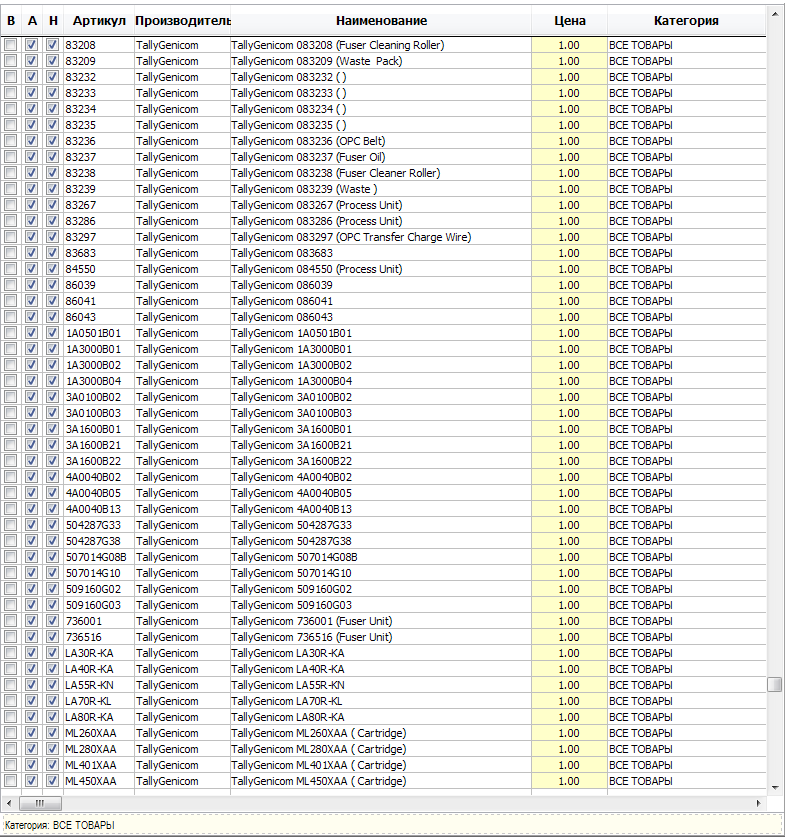The height and width of the screenshot is (837, 785).
Task: Sort by the Производитель column header
Action: pyautogui.click(x=183, y=21)
